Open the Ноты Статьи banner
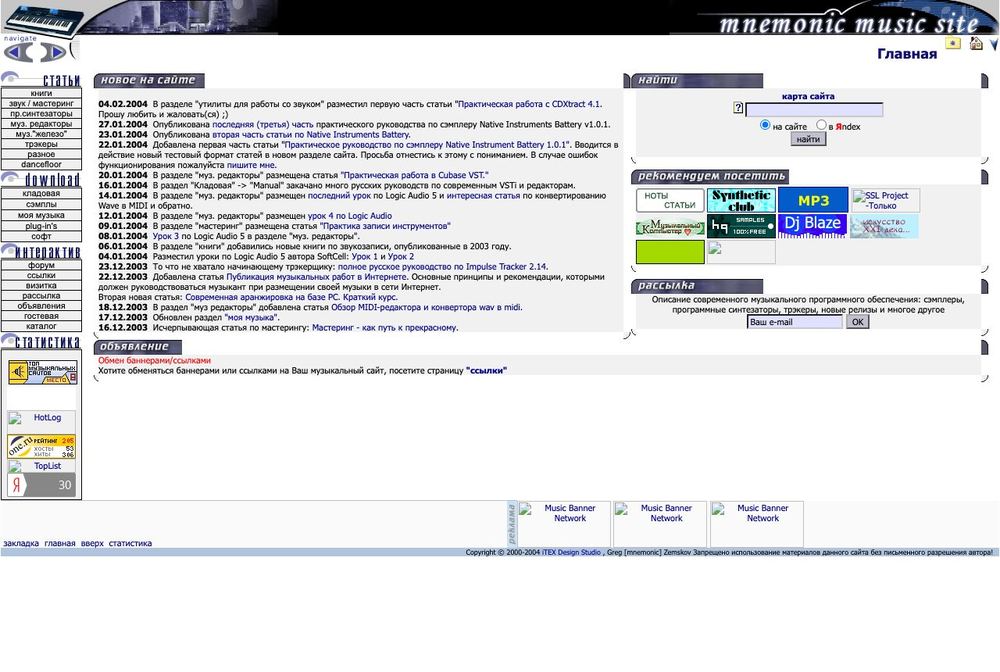The image size is (1000, 672). [670, 200]
